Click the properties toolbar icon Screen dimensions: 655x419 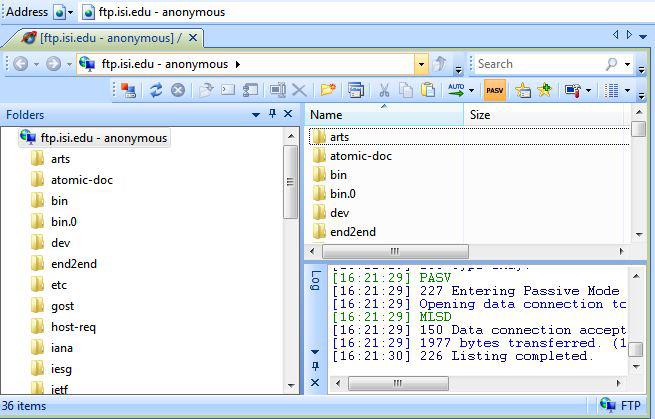click(x=250, y=90)
